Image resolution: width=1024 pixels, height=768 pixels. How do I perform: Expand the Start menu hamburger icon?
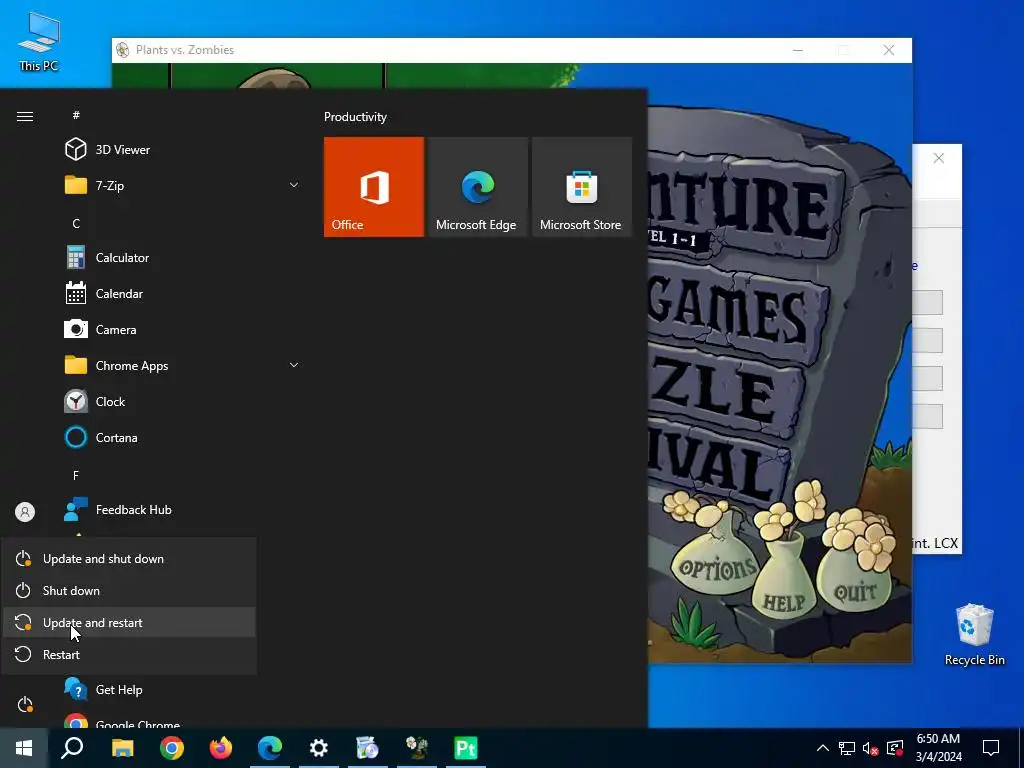click(x=25, y=116)
